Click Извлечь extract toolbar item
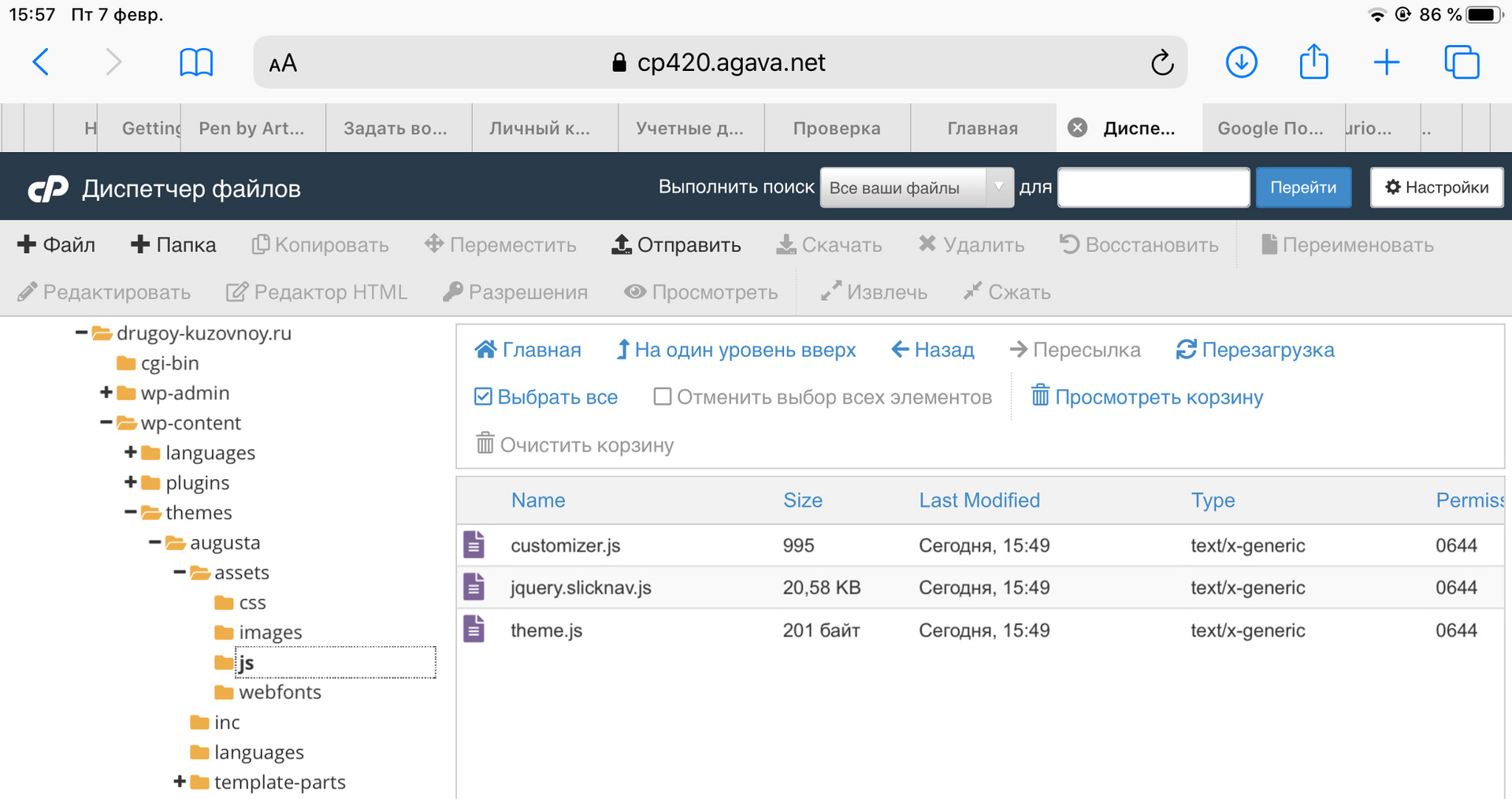This screenshot has width=1512, height=799. (x=874, y=292)
